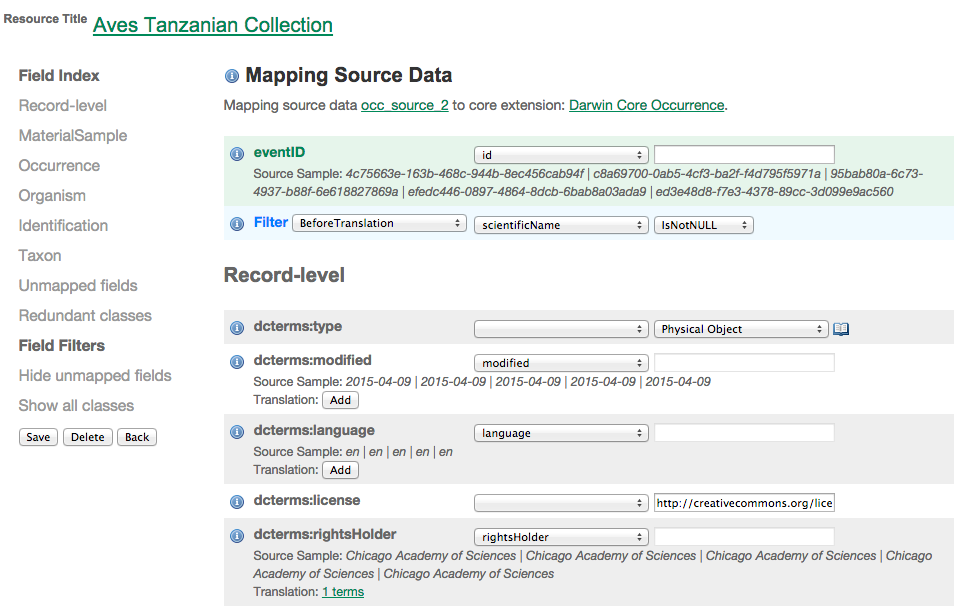
Task: Open the BeforeTranslation filter dropdown
Action: [380, 224]
